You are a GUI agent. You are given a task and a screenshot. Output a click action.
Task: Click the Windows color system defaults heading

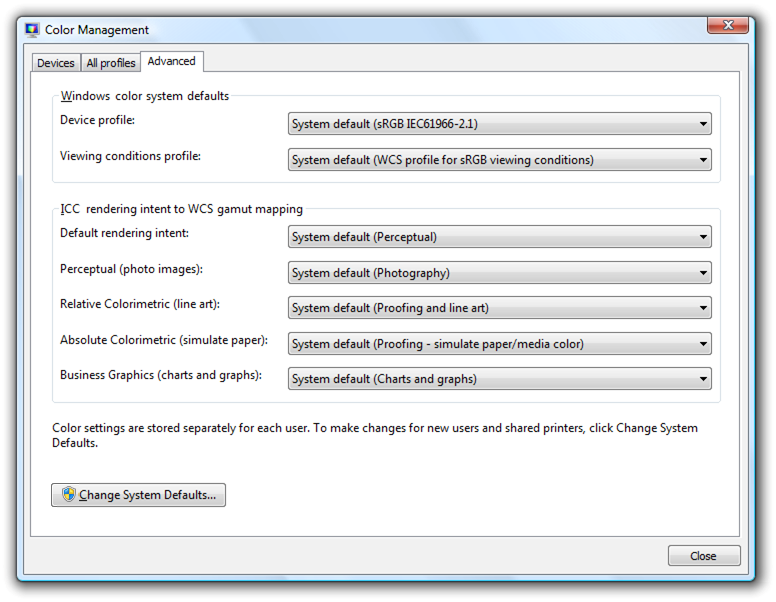(x=145, y=96)
